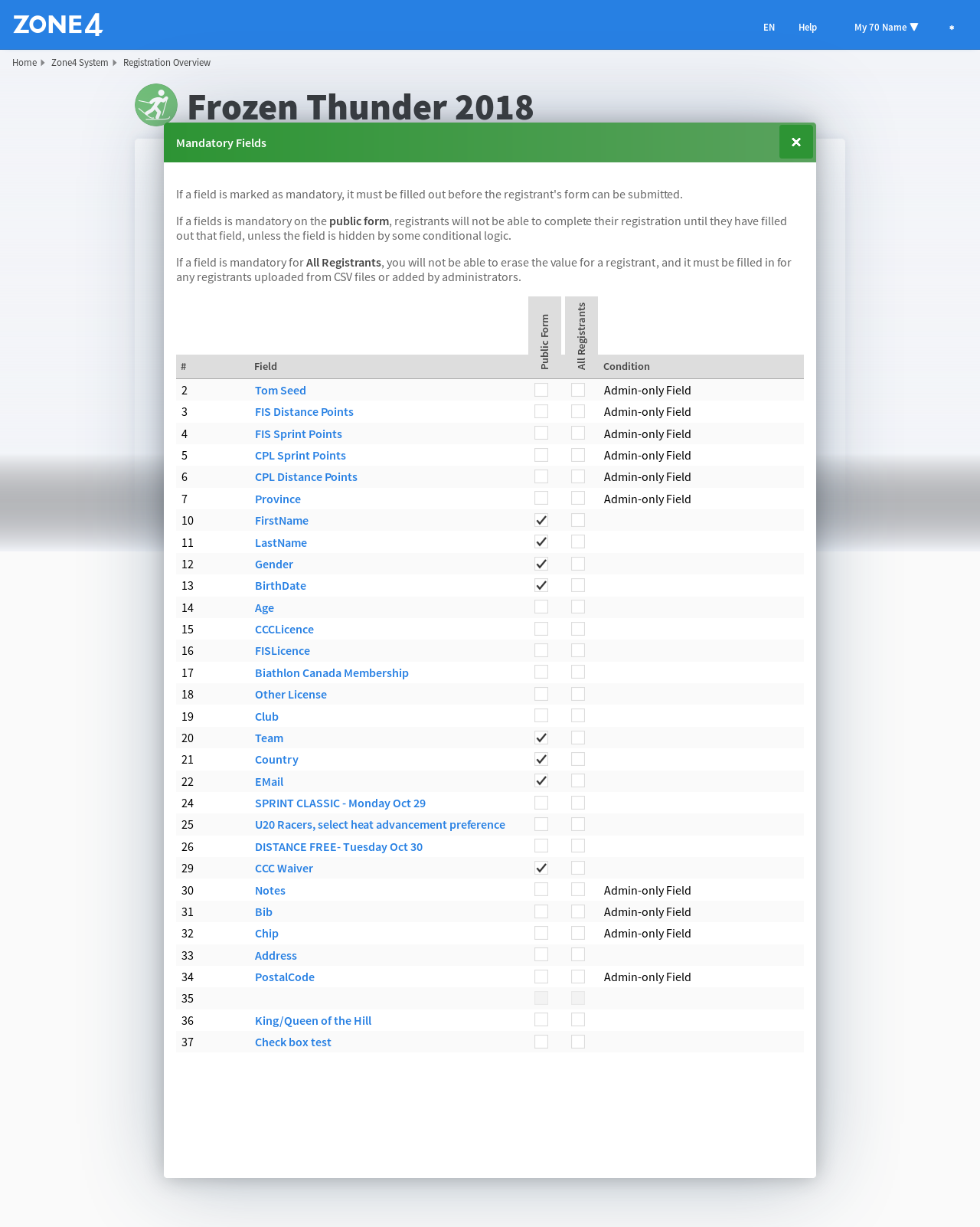
Task: Click the Zone4 logo in header
Action: [58, 25]
